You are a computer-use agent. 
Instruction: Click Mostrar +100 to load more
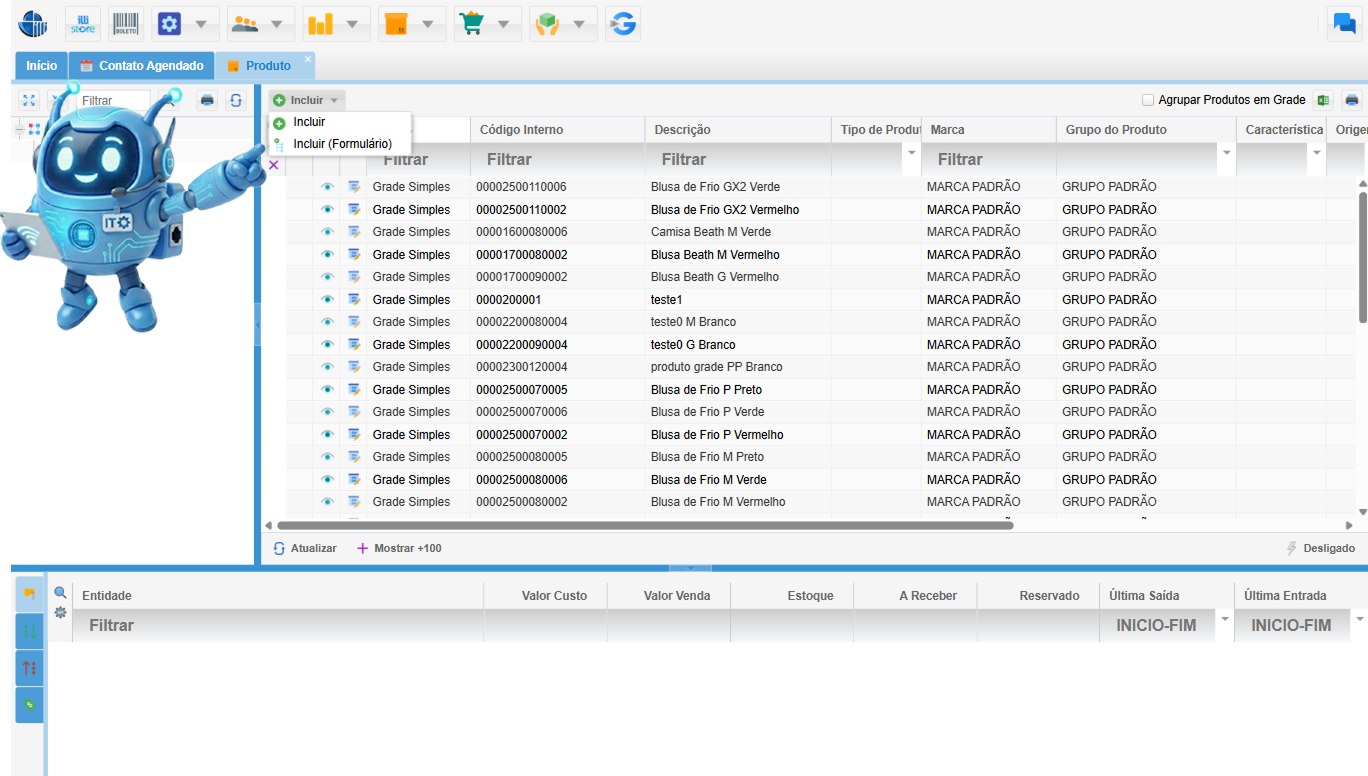click(x=399, y=548)
